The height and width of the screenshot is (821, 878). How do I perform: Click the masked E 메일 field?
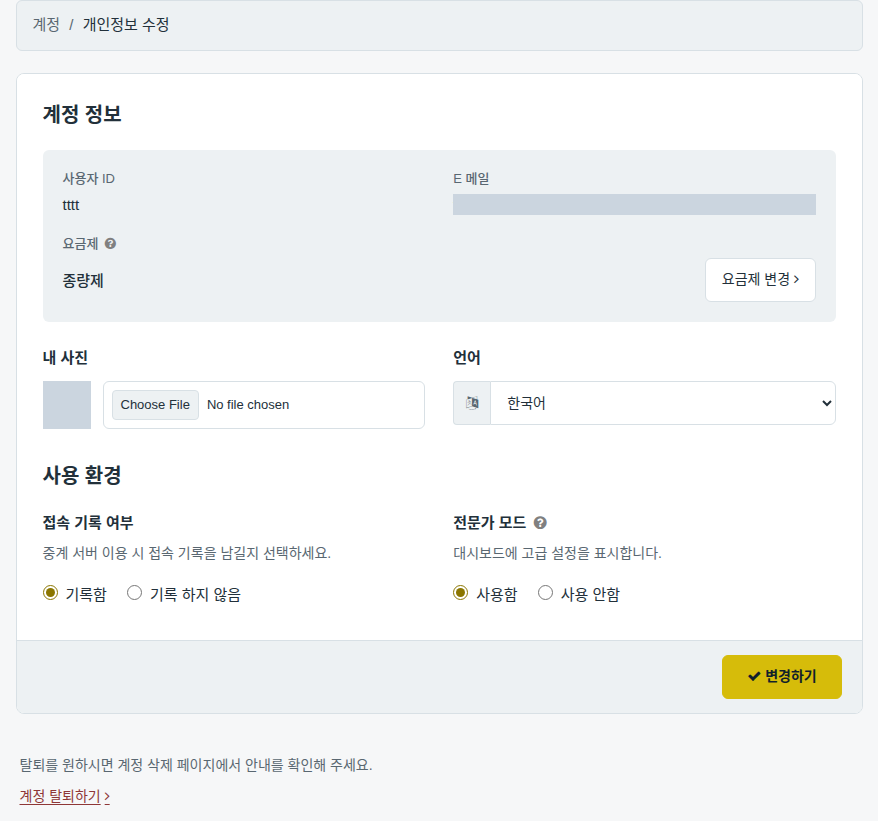(634, 204)
